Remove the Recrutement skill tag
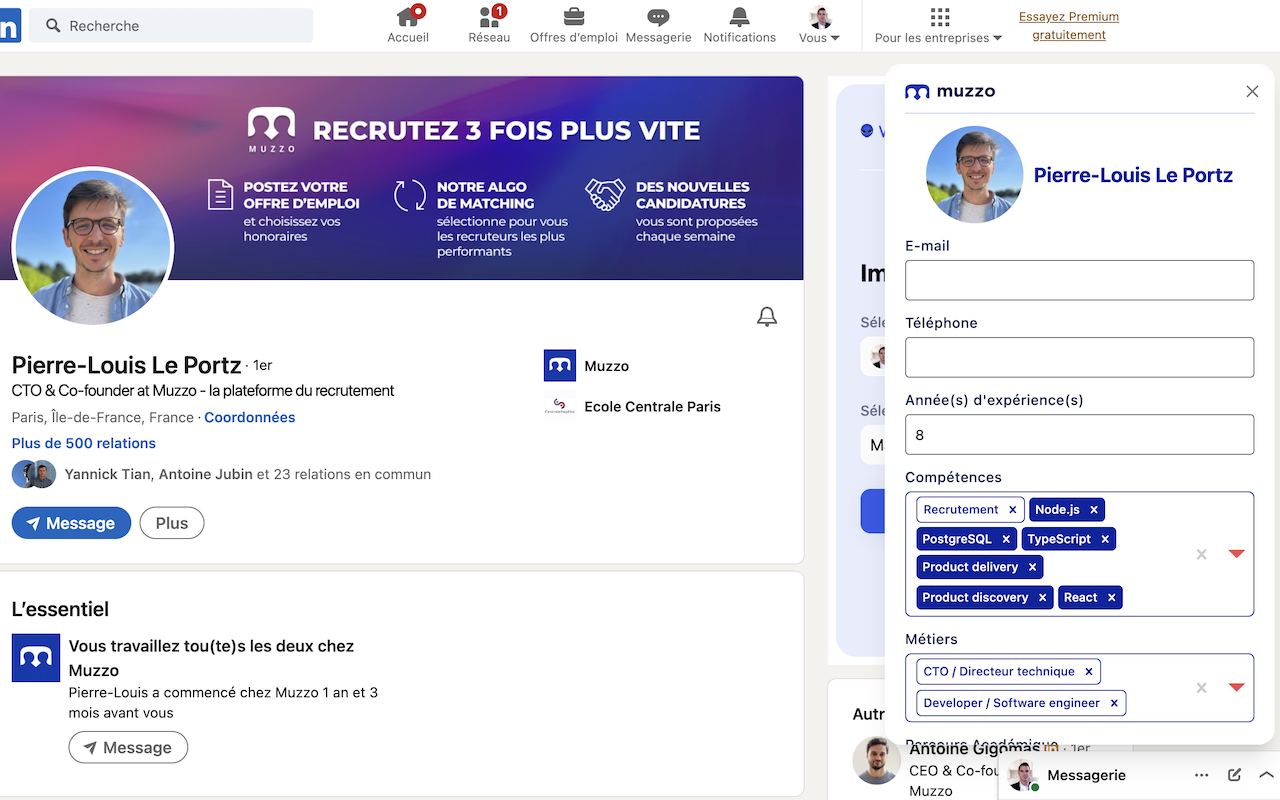 click(1012, 510)
